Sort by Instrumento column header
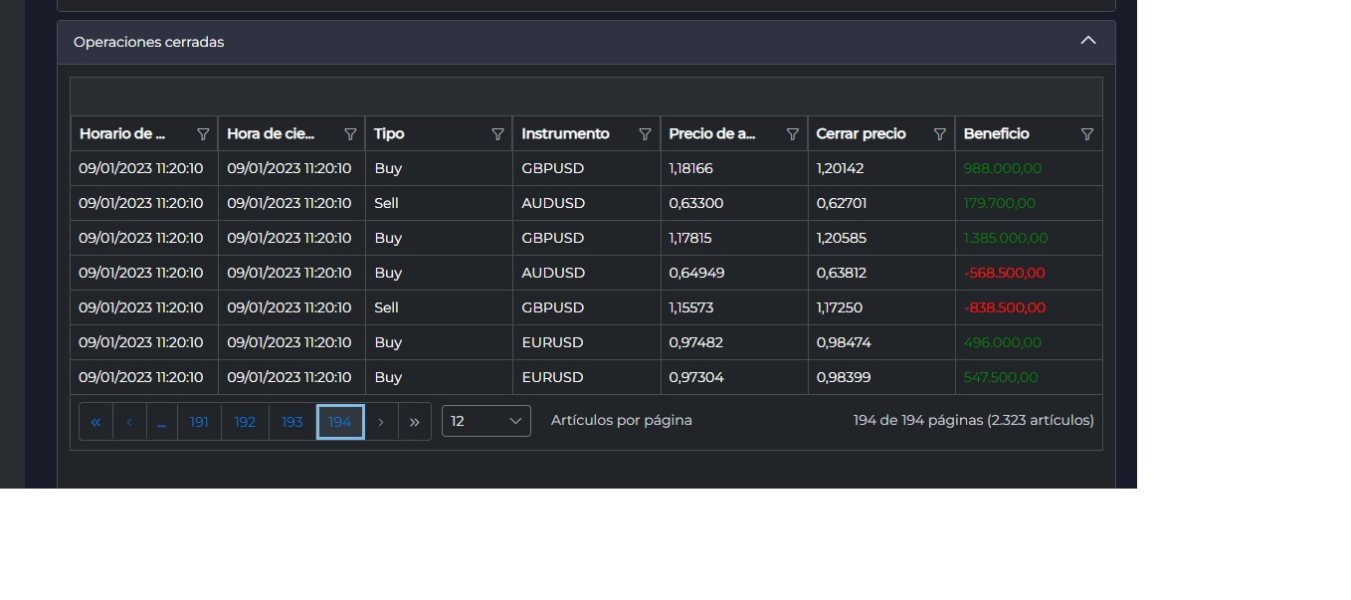This screenshot has width=1351, height=600. click(565, 134)
